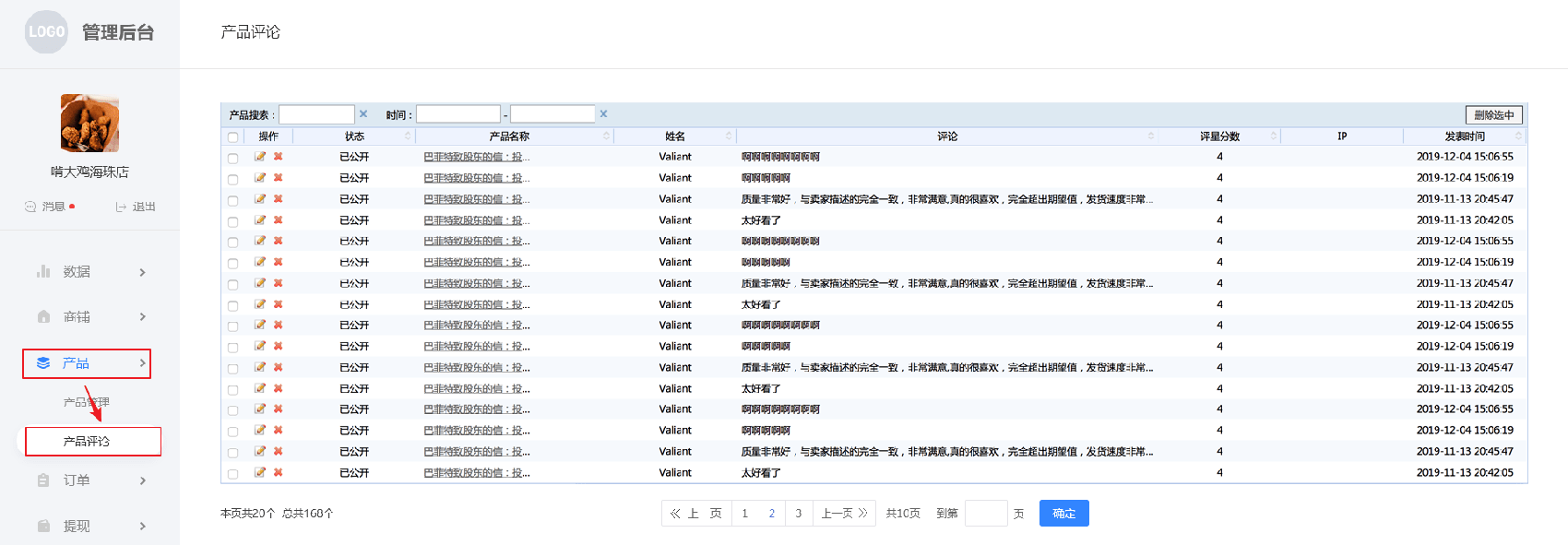Check the last comment row checkbox
This screenshot has height=545, width=1568.
point(232,474)
